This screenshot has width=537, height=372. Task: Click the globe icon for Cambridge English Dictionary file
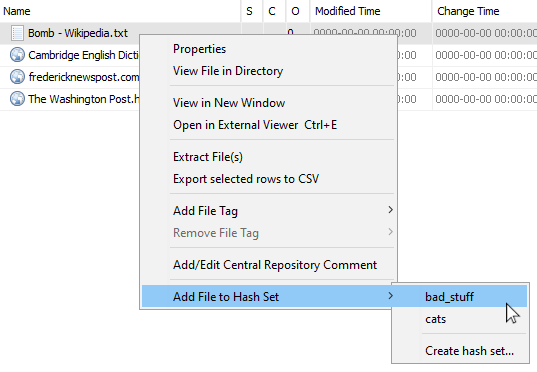(17, 55)
